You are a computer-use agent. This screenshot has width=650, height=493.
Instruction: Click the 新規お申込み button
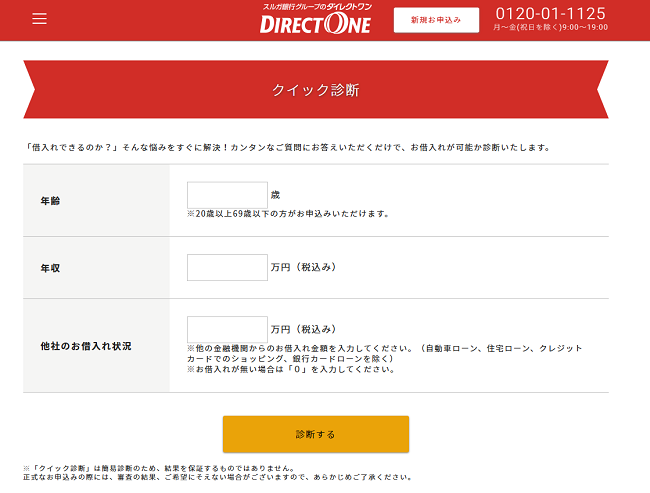tap(436, 20)
